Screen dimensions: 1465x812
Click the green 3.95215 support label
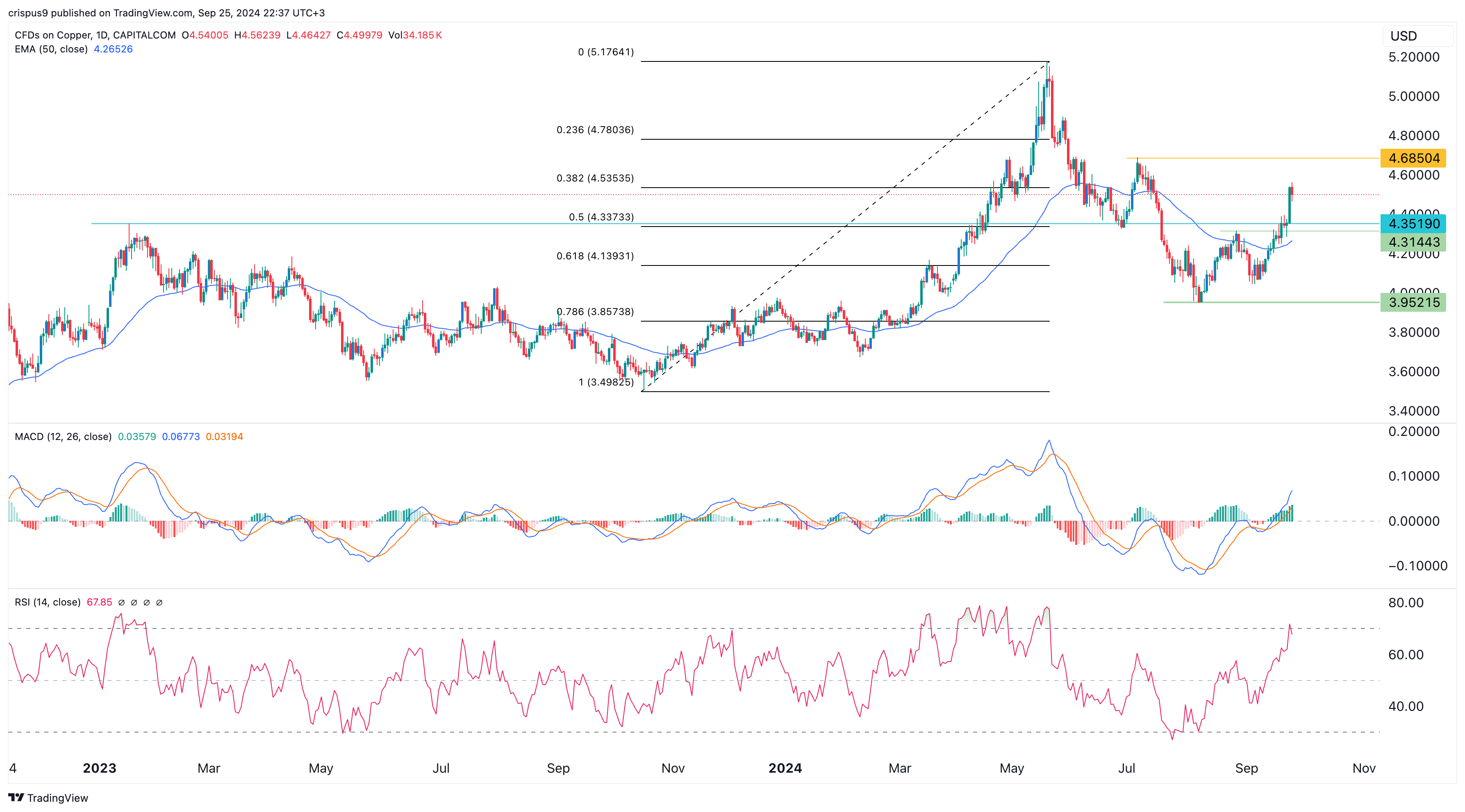click(x=1413, y=302)
